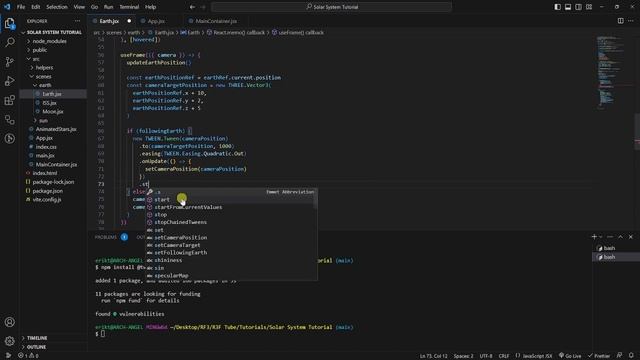The width and height of the screenshot is (640, 360).
Task: Click Ln 73, Col 12 position indicator
Action: coord(433,356)
